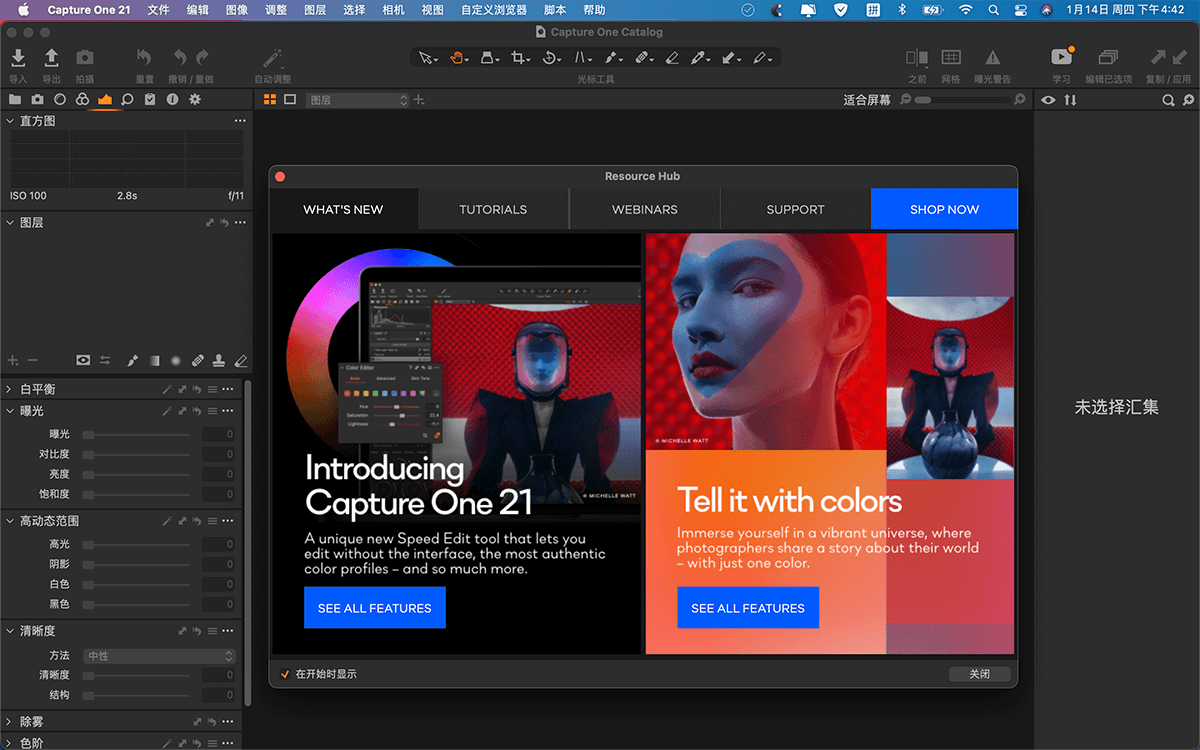Click the Before (之前) comparison icon
Viewport: 1200px width, 750px height.
pos(916,59)
